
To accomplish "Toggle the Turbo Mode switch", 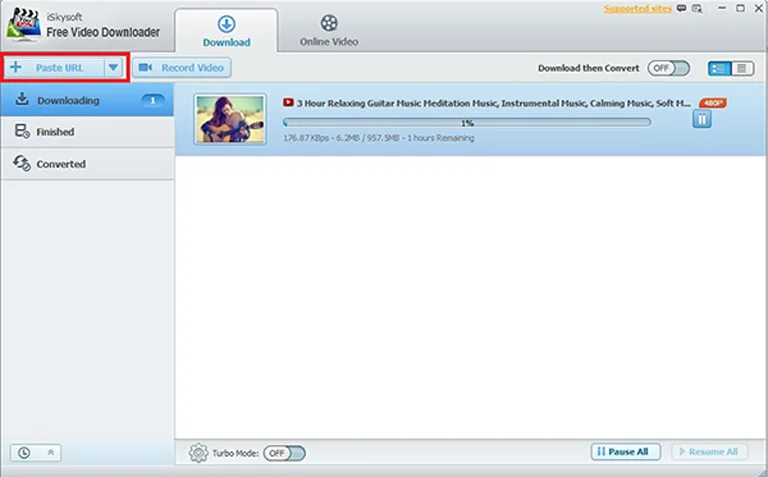I will (284, 453).
